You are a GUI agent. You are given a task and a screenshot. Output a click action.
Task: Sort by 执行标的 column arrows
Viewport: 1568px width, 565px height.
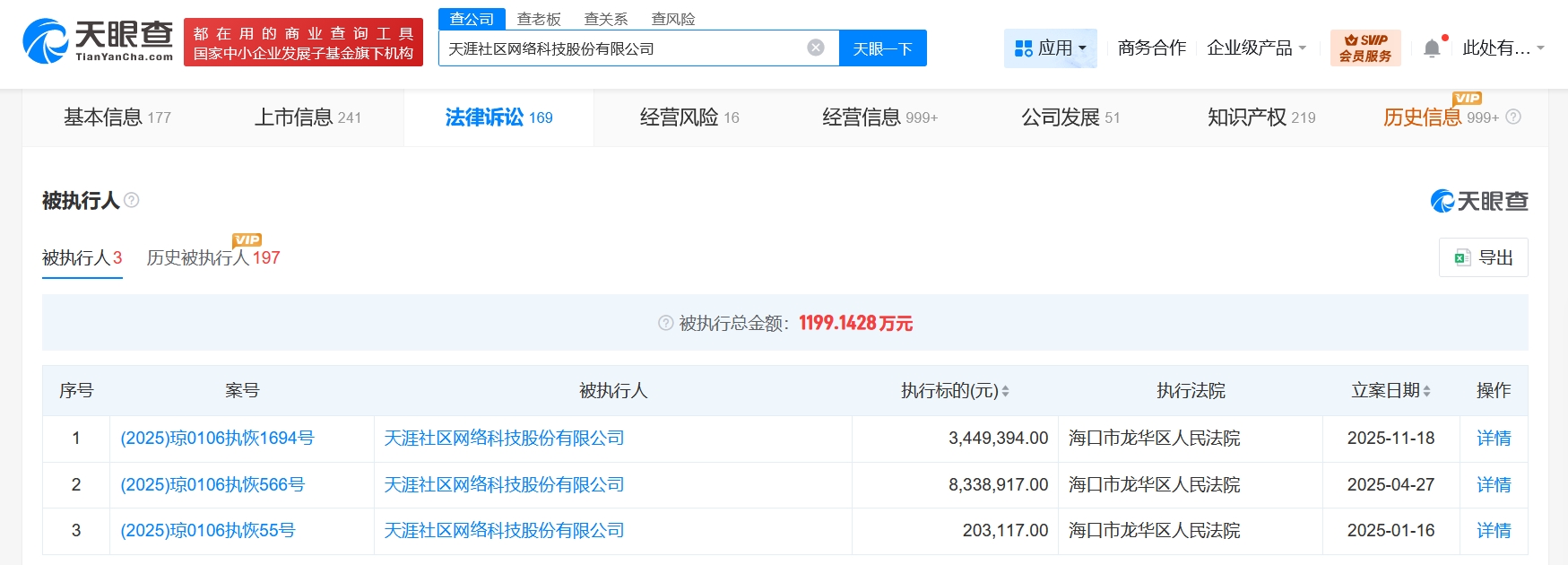(x=1005, y=391)
